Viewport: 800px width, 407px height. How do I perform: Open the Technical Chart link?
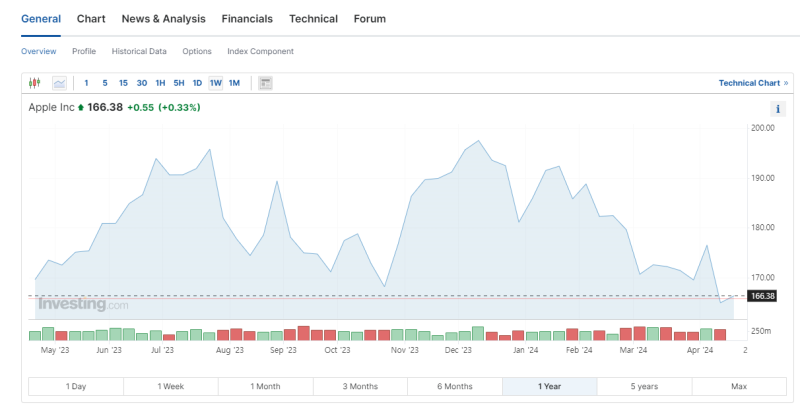[753, 83]
